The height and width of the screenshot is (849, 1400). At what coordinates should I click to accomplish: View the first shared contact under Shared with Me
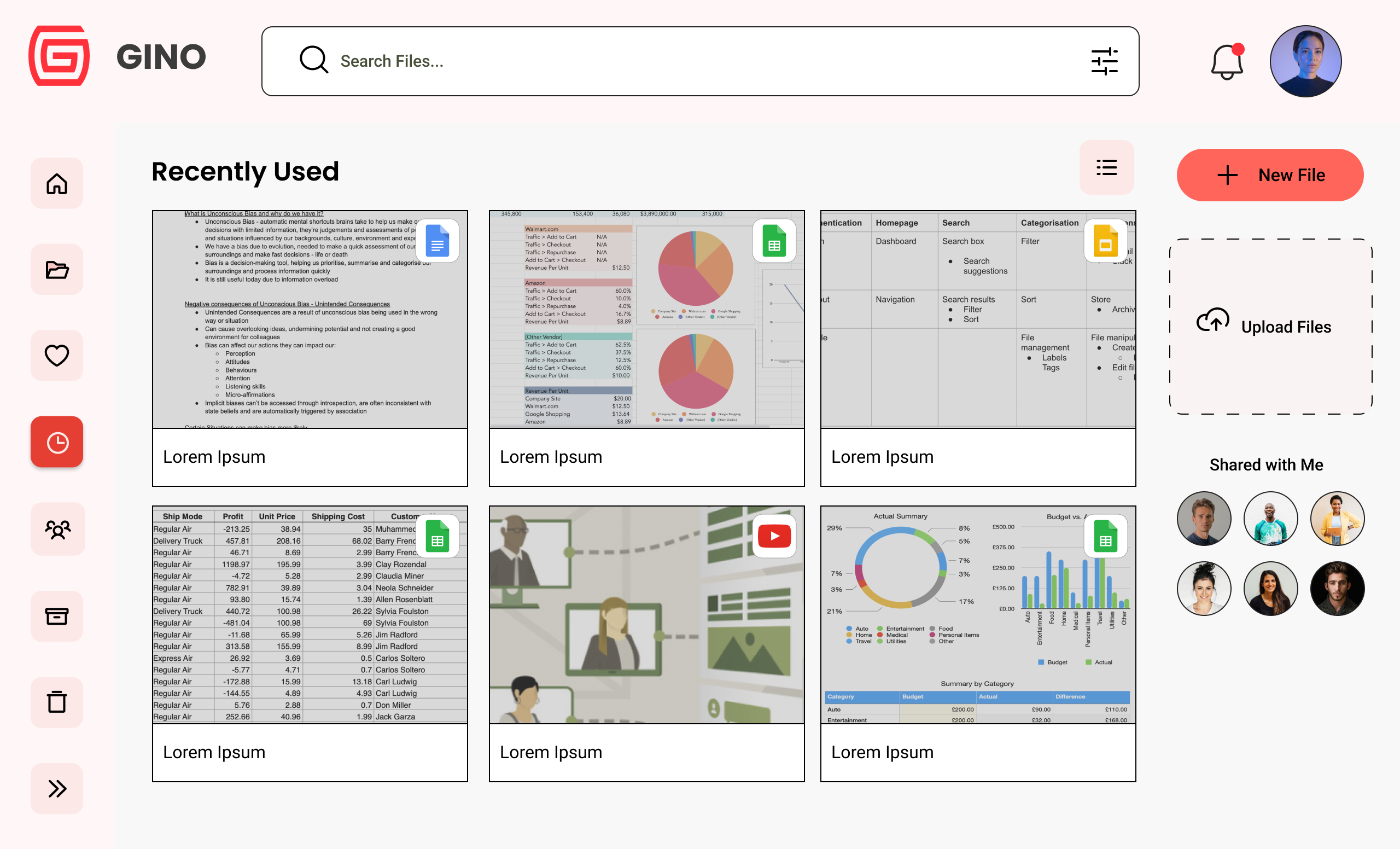[1204, 517]
